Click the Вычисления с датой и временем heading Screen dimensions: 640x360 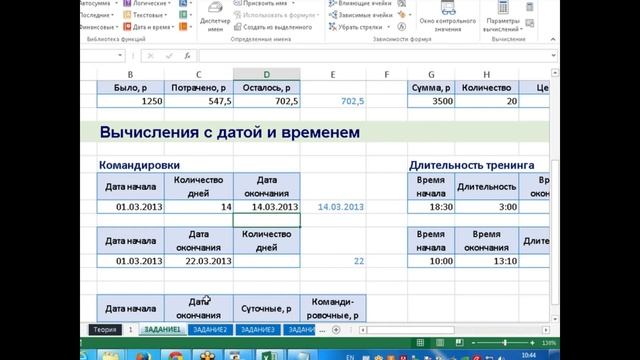(x=230, y=132)
